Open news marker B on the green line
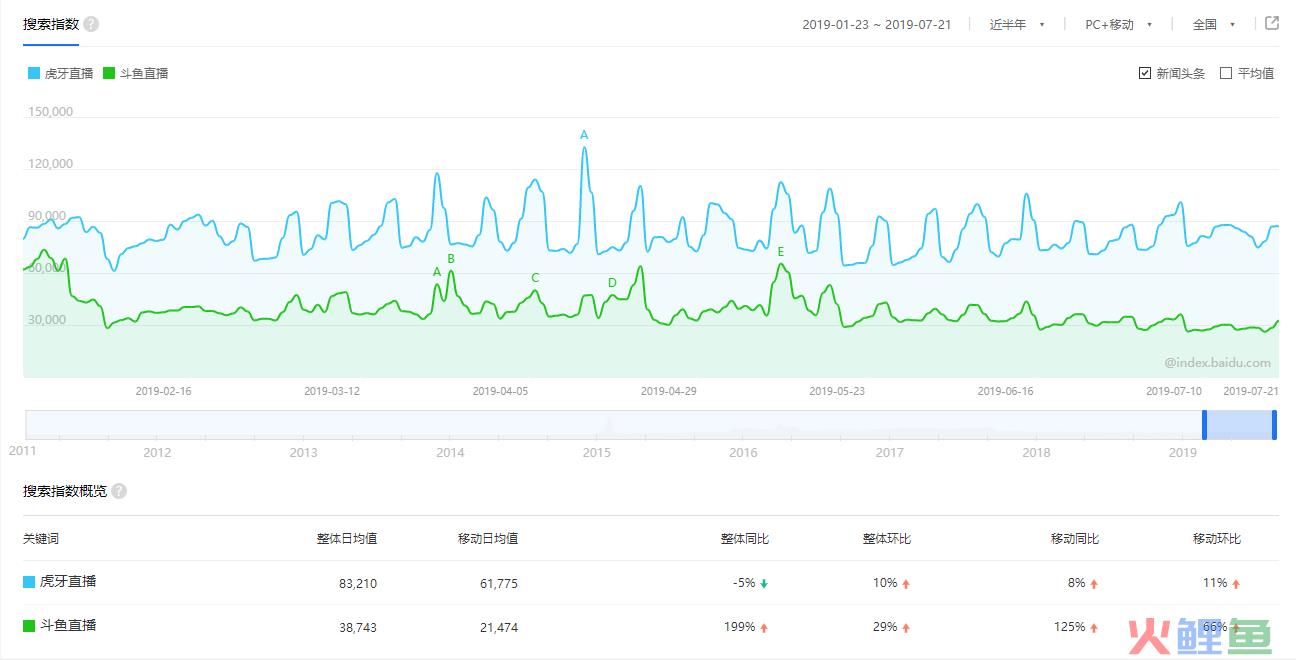Image resolution: width=1296 pixels, height=660 pixels. (451, 259)
